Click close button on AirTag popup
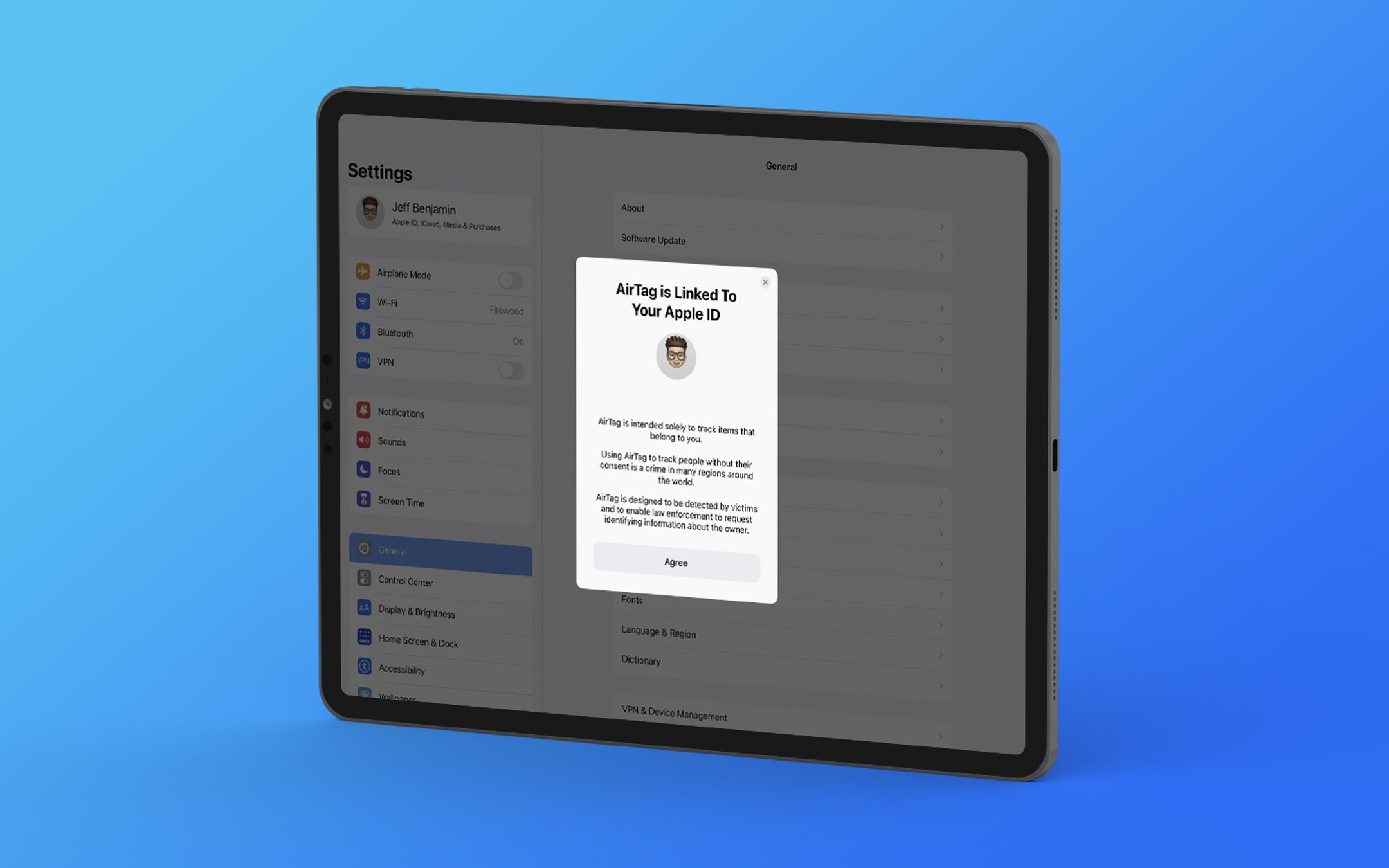This screenshot has height=868, width=1389. [765, 282]
